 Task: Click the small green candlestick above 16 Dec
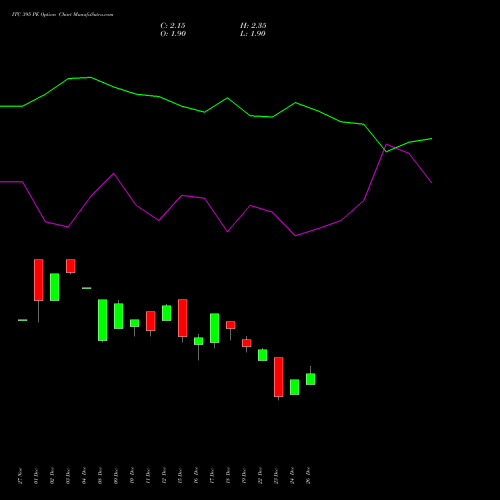[199, 341]
